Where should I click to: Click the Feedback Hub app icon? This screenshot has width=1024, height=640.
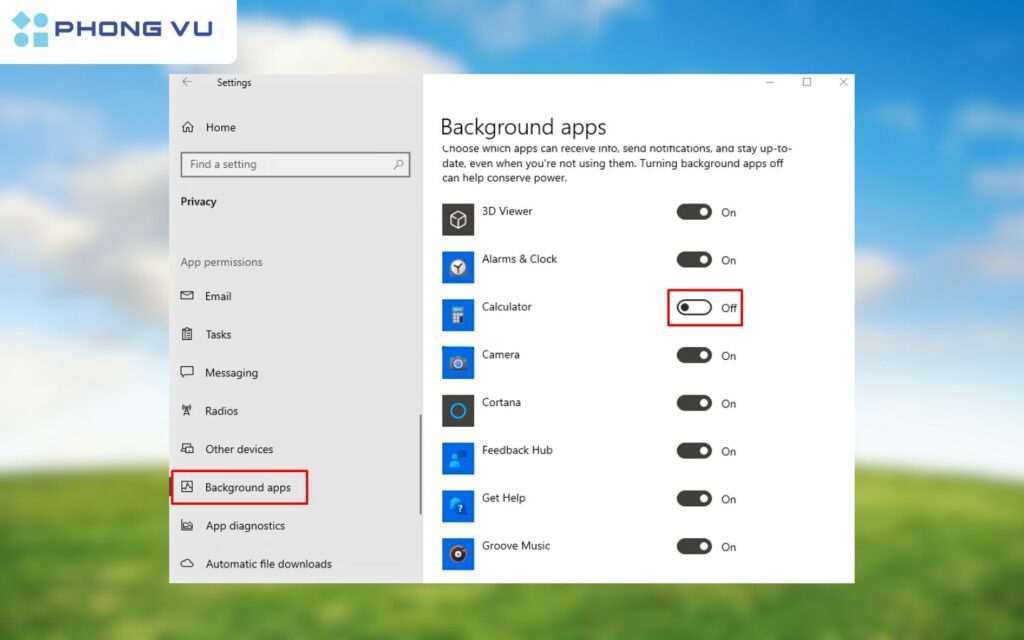point(457,458)
